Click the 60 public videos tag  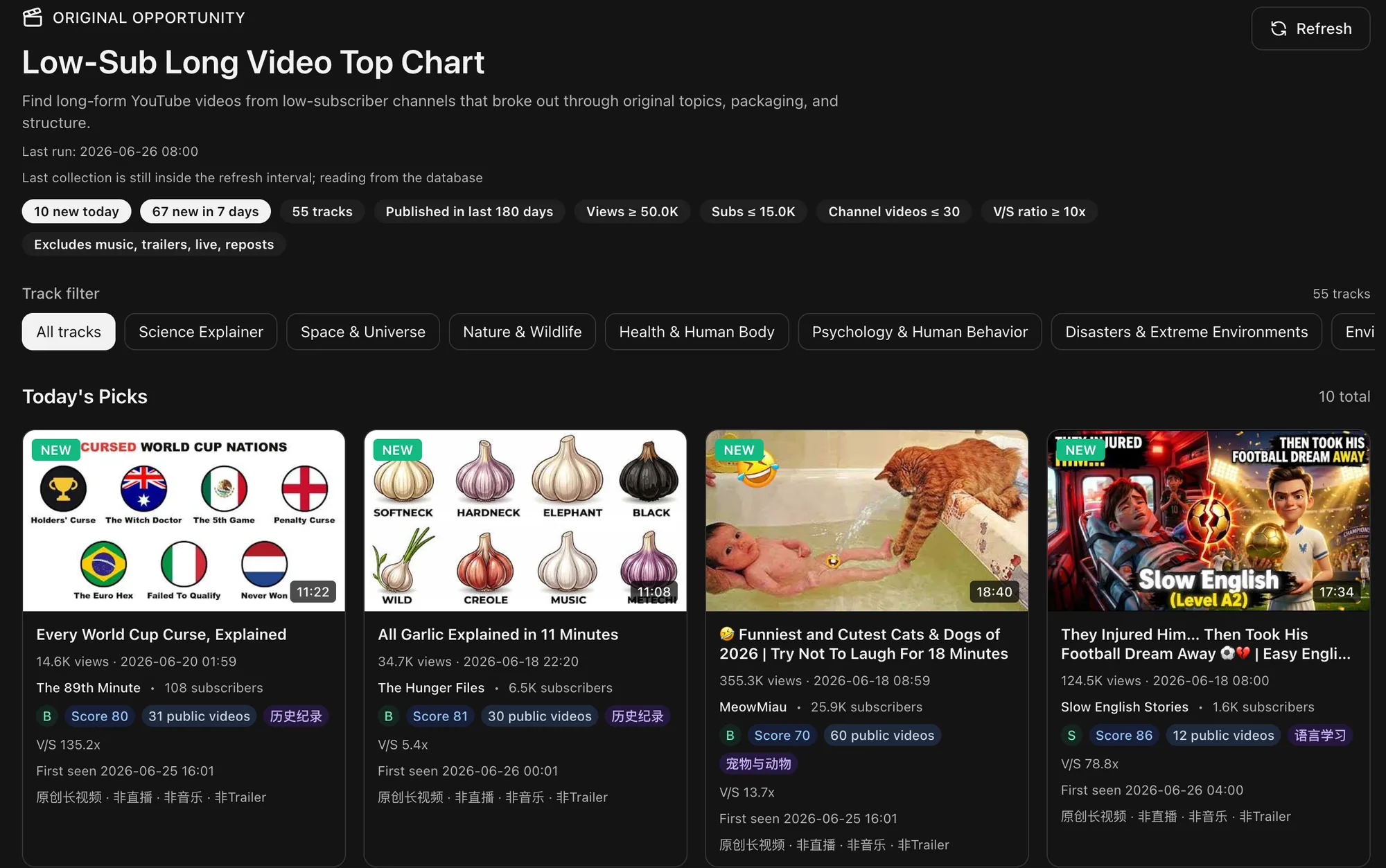point(882,736)
